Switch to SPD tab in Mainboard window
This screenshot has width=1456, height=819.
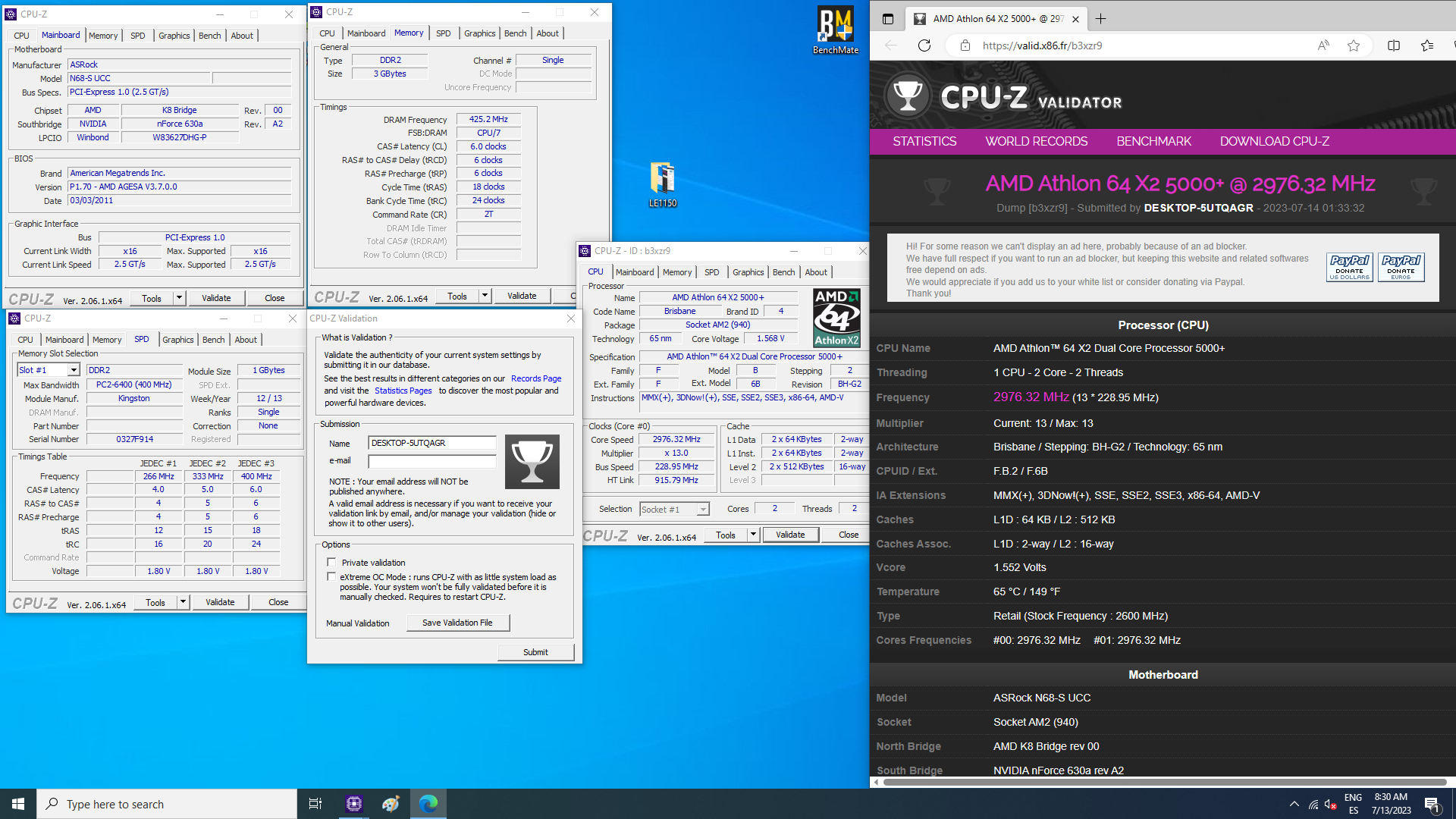(x=137, y=36)
